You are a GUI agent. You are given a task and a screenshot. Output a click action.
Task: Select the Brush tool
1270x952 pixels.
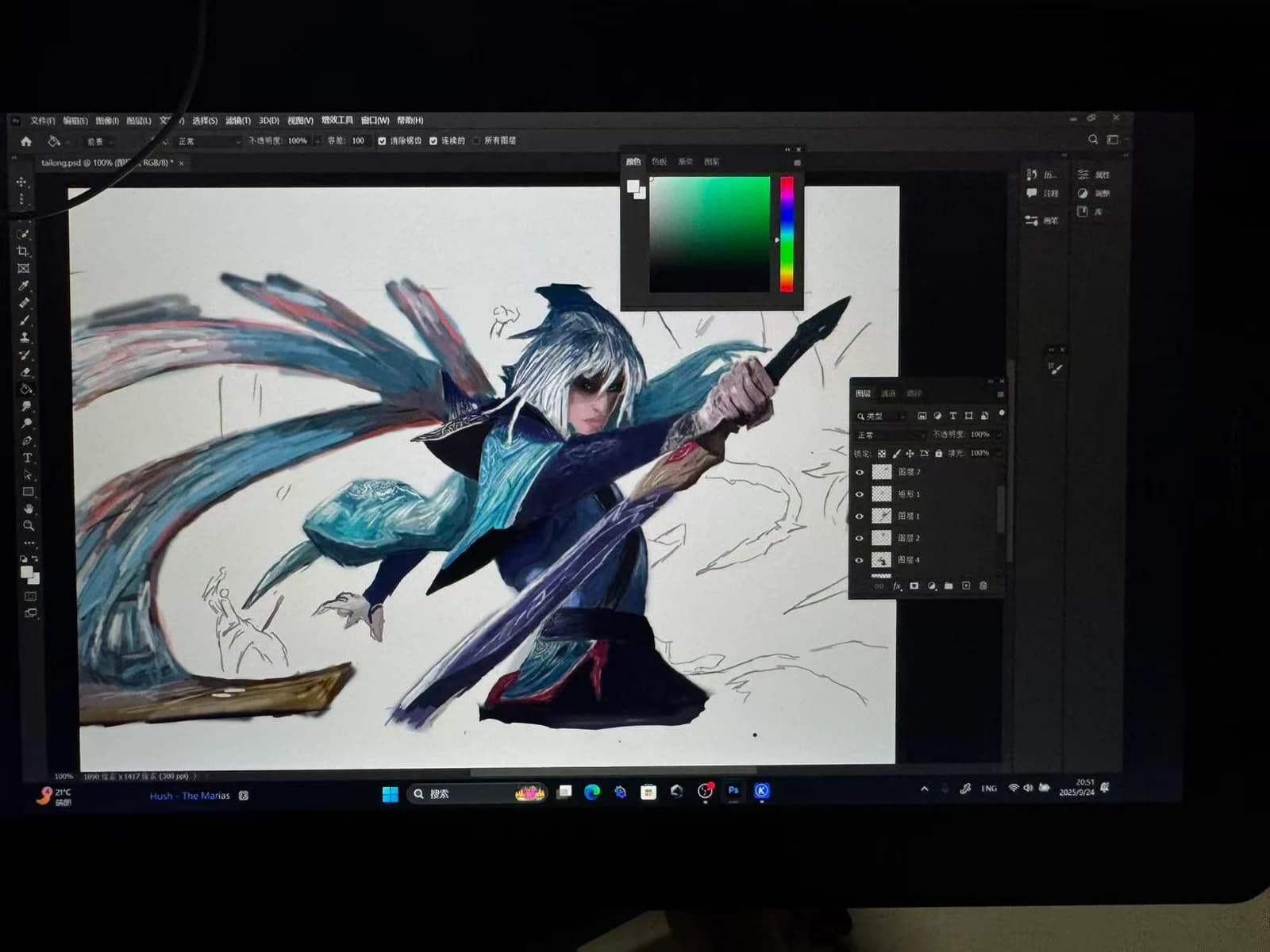click(x=25, y=321)
